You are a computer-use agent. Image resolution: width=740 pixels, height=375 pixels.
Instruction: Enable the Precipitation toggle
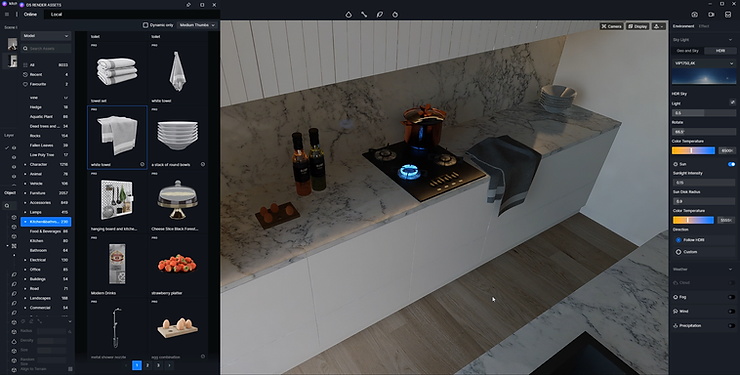(731, 325)
